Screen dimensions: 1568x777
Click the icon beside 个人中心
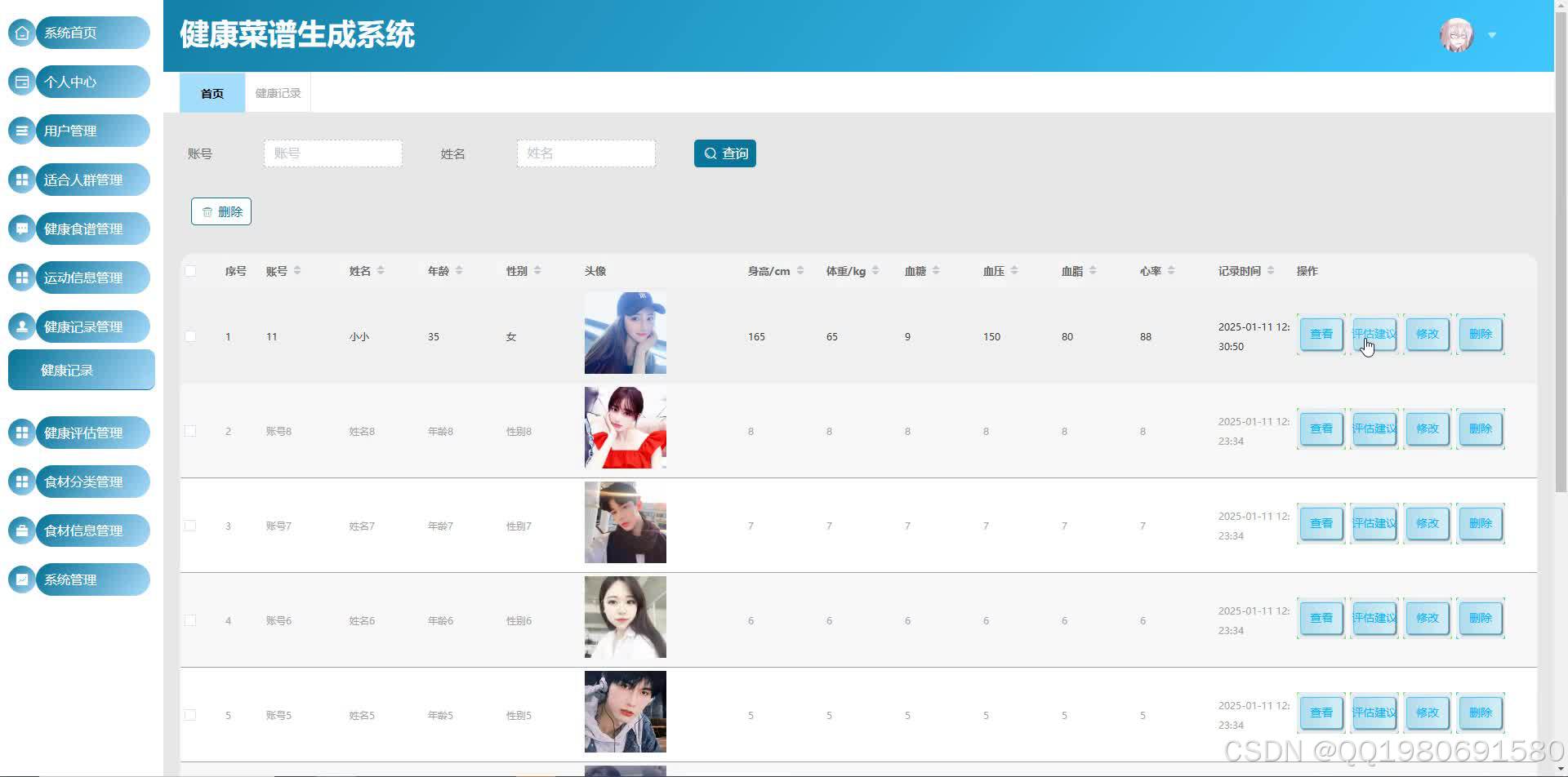click(22, 82)
